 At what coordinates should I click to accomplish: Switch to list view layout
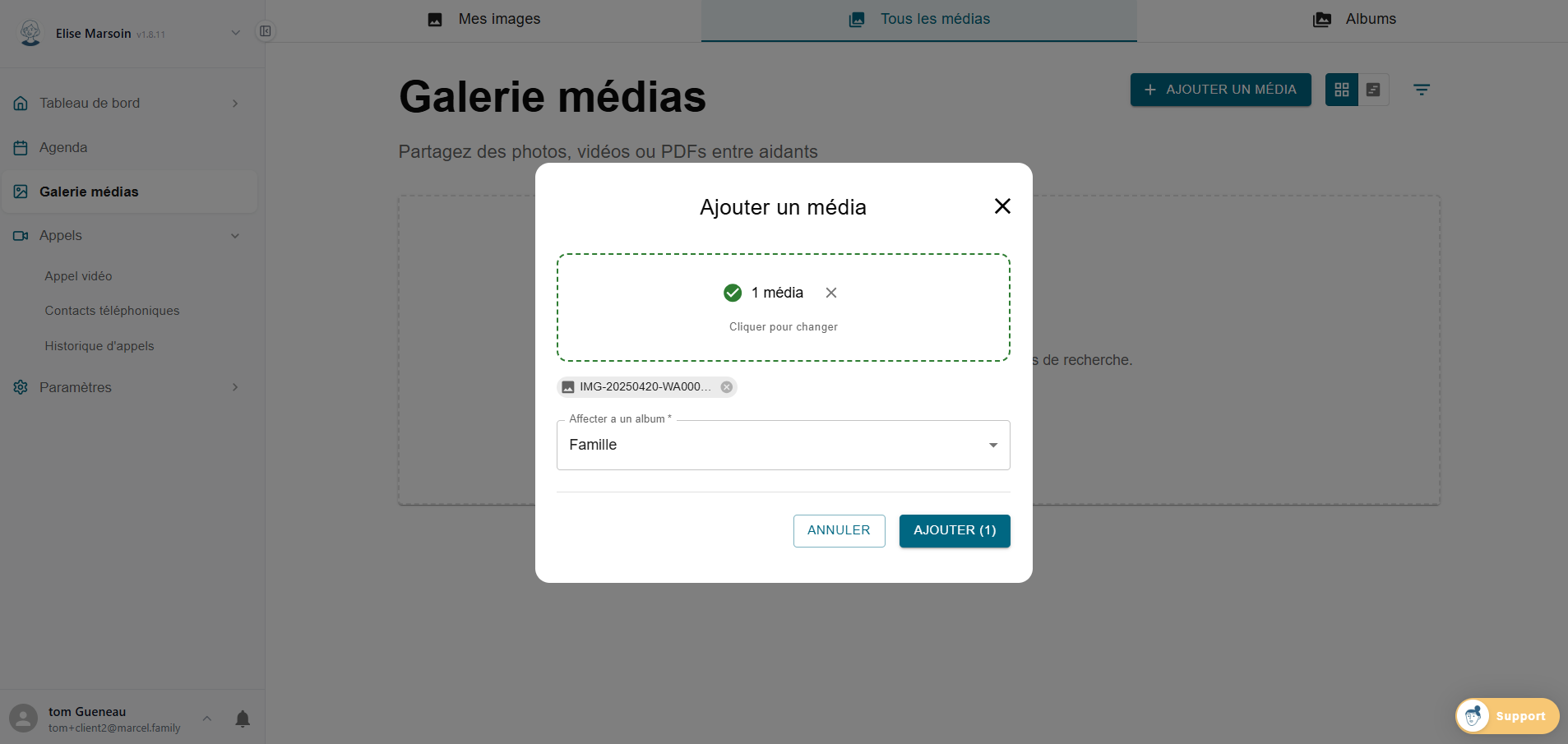point(1373,90)
